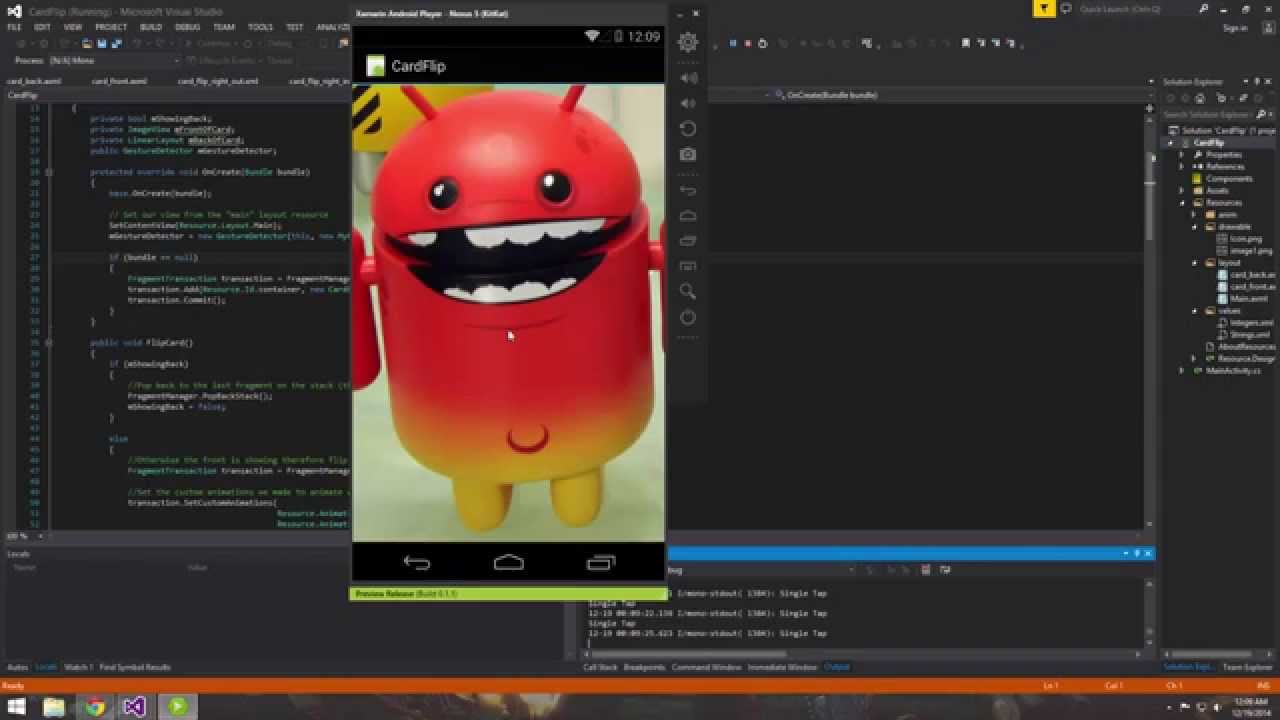Click Open File icon in Visual Studio toolbar
The width and height of the screenshot is (1280, 720).
point(88,44)
